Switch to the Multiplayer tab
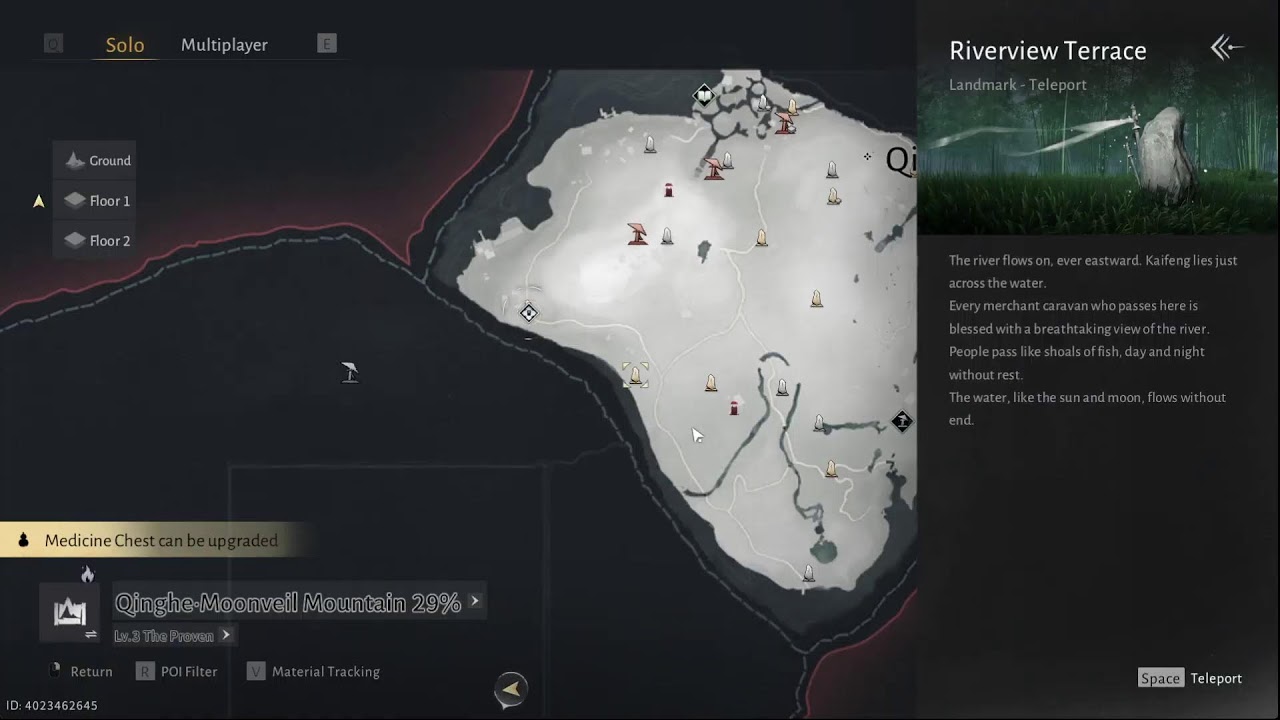 [224, 45]
